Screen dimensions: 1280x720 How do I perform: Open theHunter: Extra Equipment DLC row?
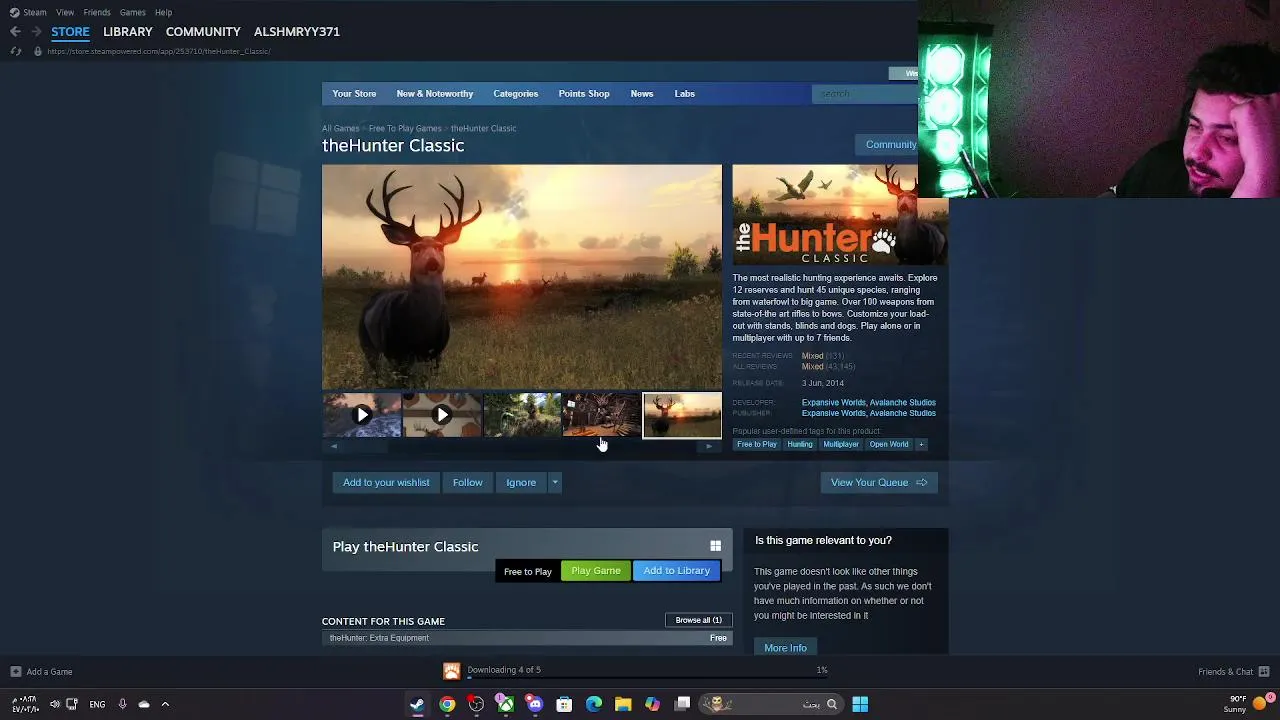pyautogui.click(x=527, y=638)
